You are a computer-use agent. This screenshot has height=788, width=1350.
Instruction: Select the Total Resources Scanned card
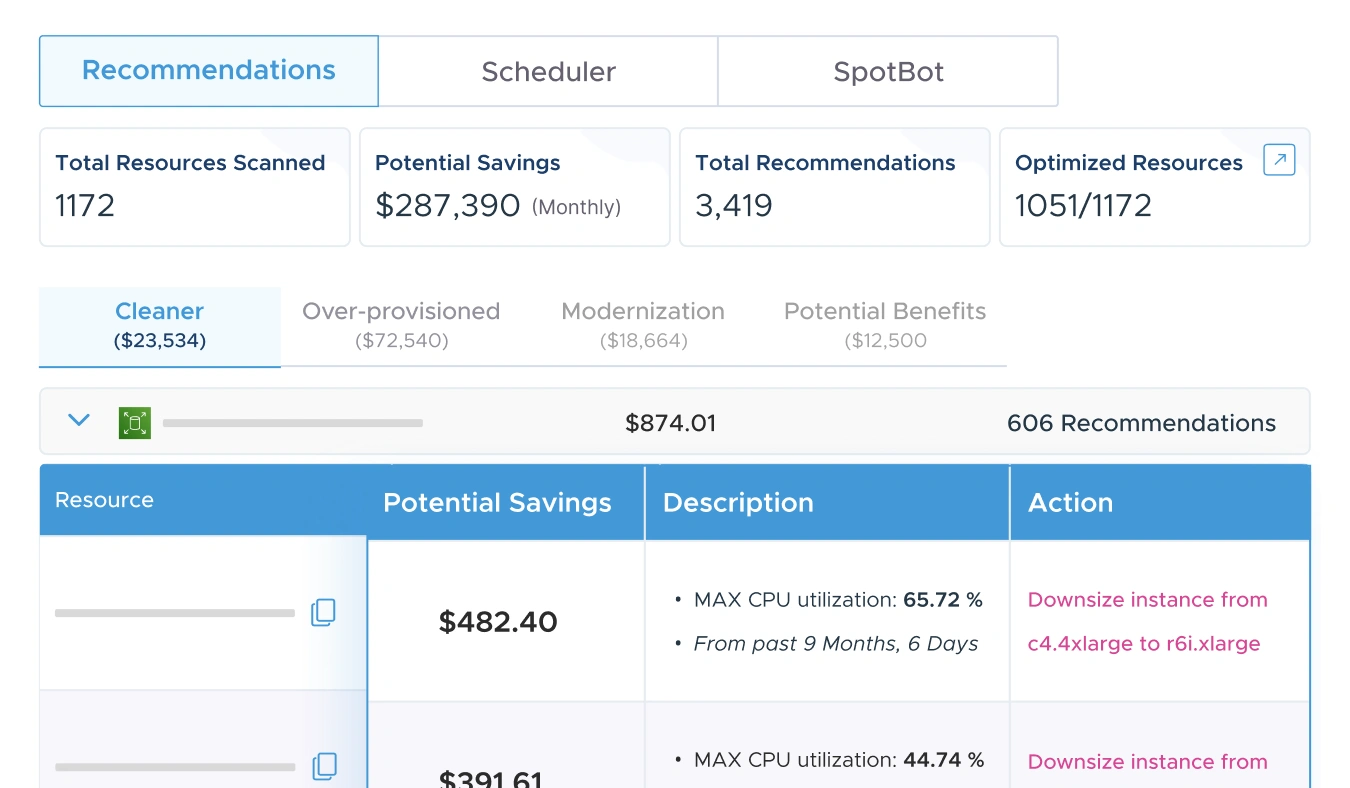(x=194, y=186)
